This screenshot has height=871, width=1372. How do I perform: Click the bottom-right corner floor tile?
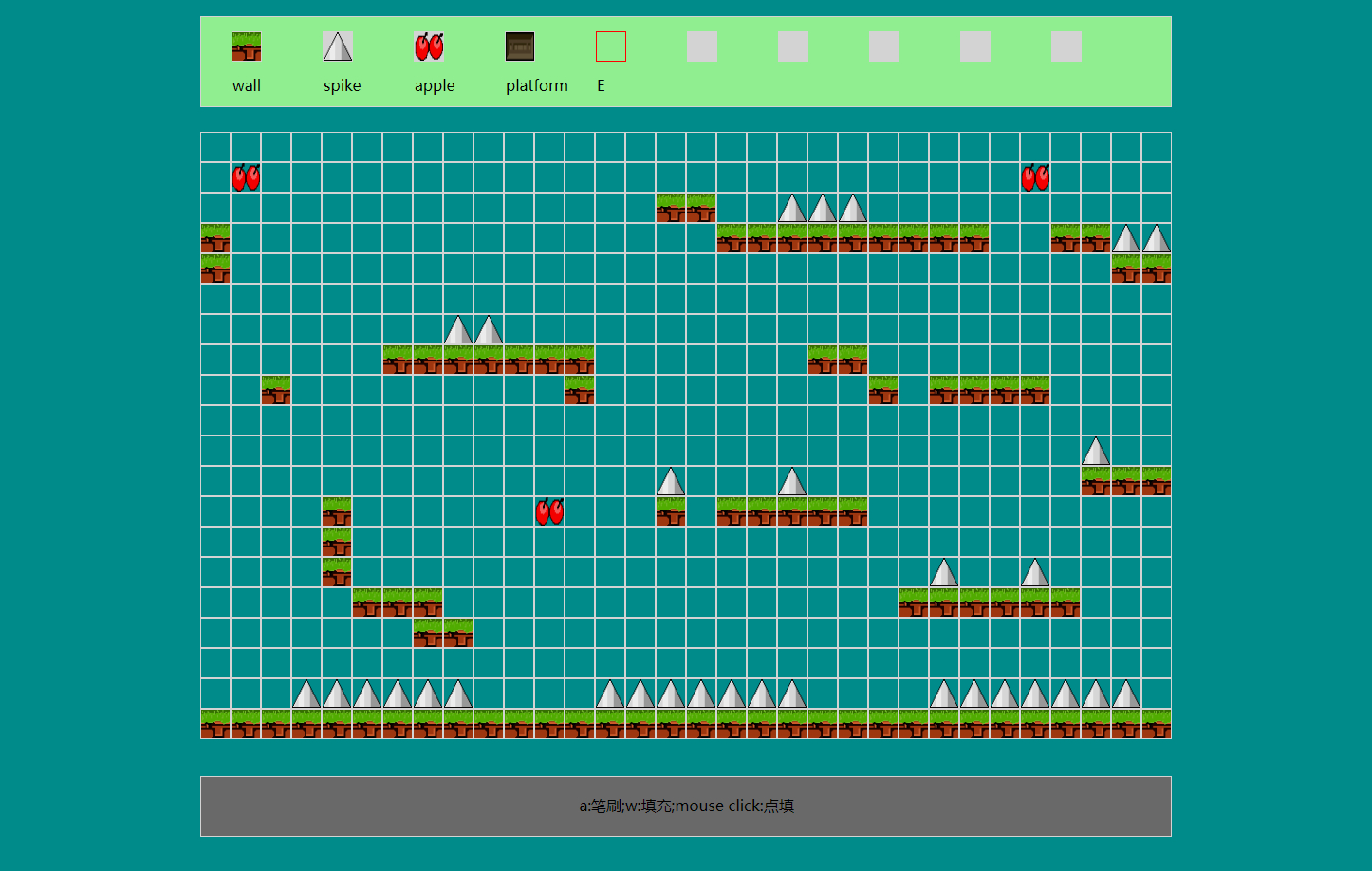[x=1157, y=724]
